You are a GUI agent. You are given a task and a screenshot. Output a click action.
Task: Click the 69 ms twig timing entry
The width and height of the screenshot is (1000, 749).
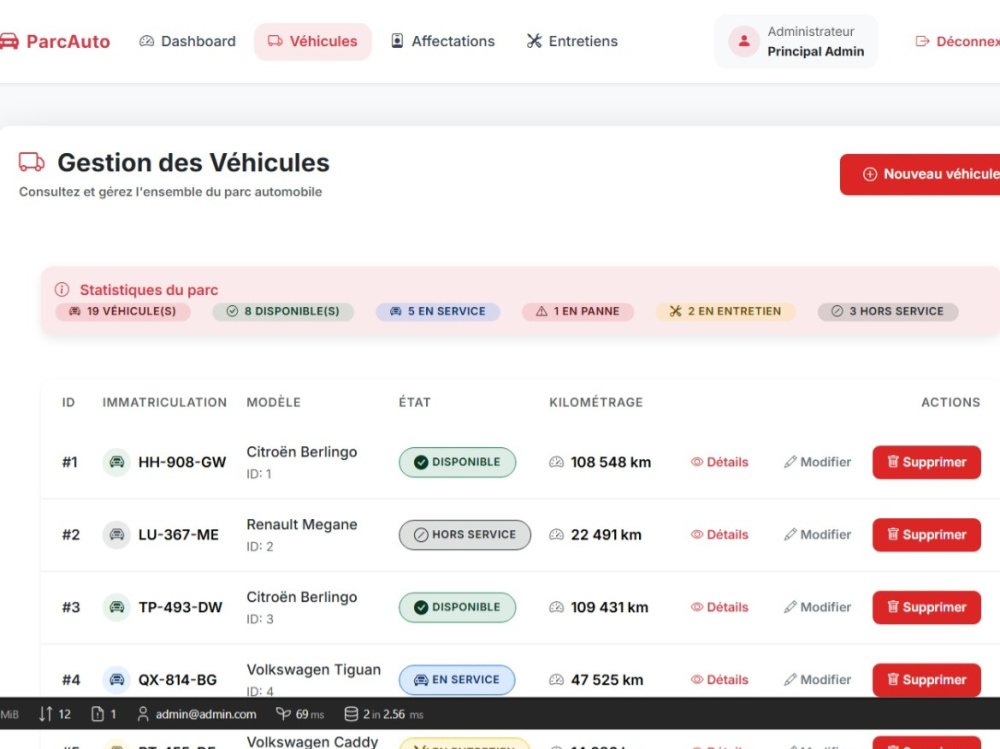click(x=300, y=714)
